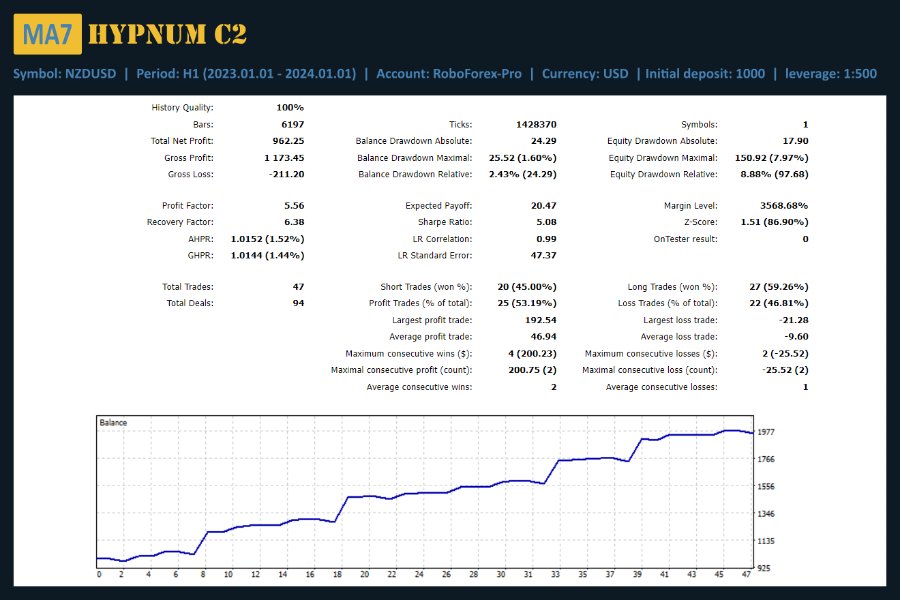Click the Total Trades value 47
The width and height of the screenshot is (900, 600).
click(x=298, y=287)
